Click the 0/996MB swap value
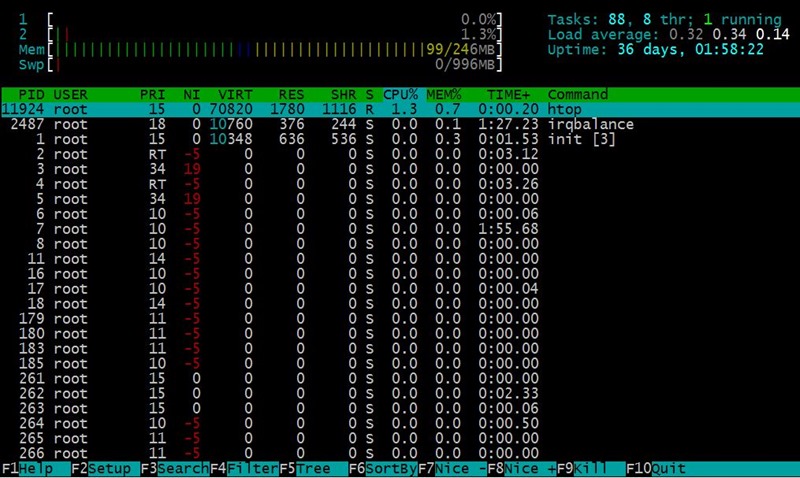 click(x=465, y=64)
